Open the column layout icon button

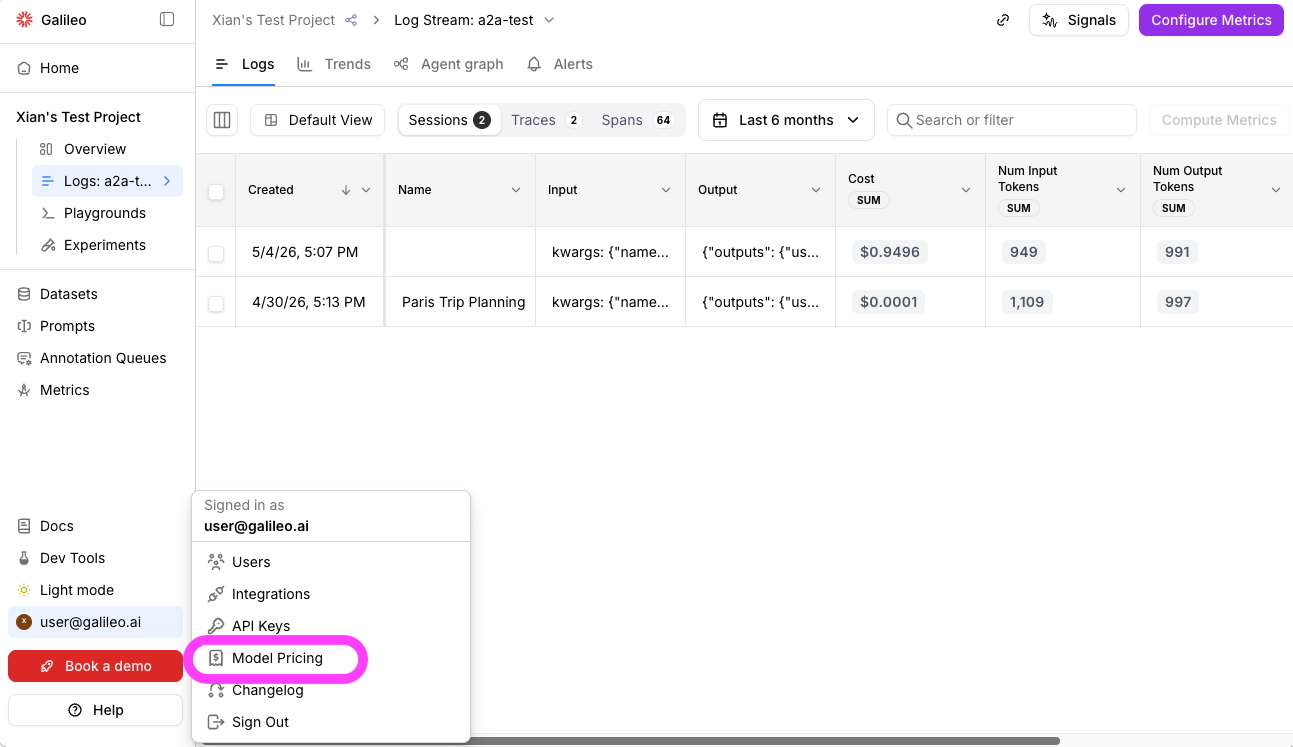[222, 120]
